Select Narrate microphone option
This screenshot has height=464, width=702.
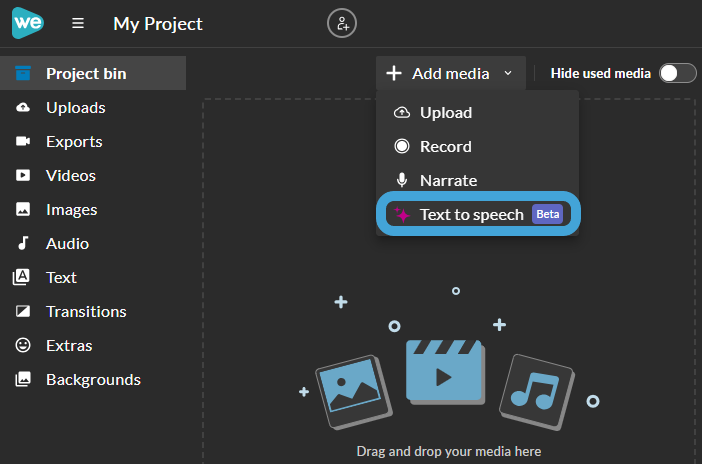pyautogui.click(x=478, y=180)
